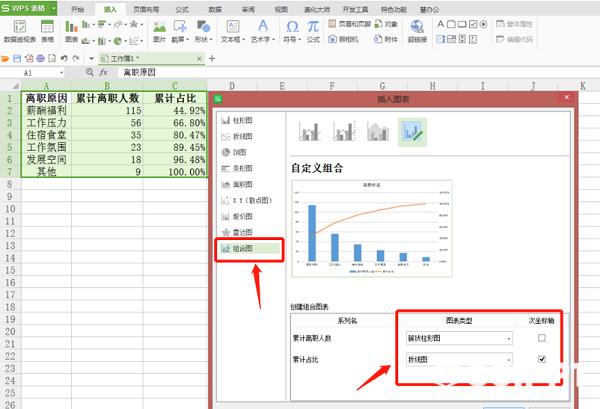
Task: Insert a 超链接 hyperlink
Action: pos(417,31)
